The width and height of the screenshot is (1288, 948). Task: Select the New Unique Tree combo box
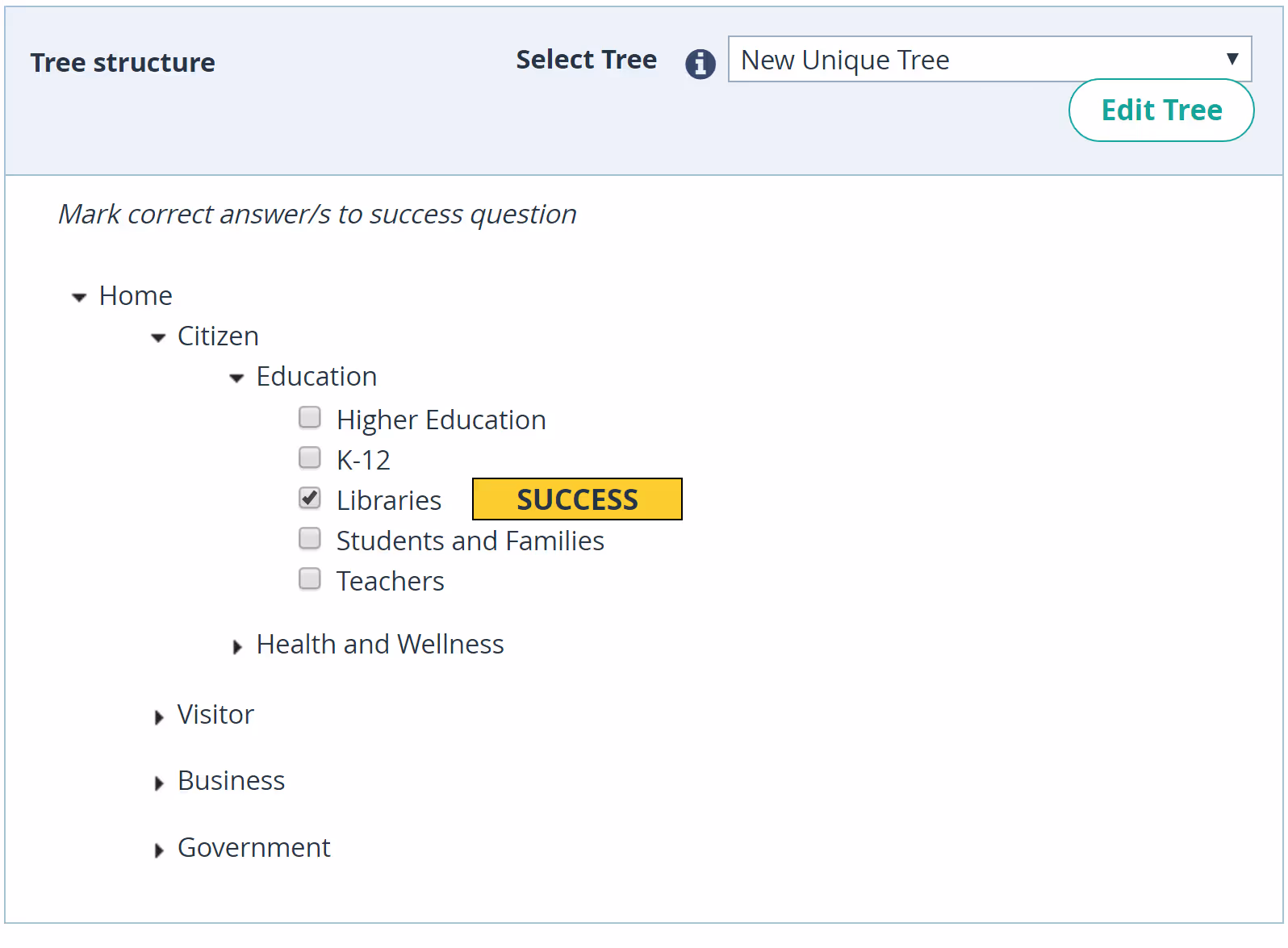(928, 59)
